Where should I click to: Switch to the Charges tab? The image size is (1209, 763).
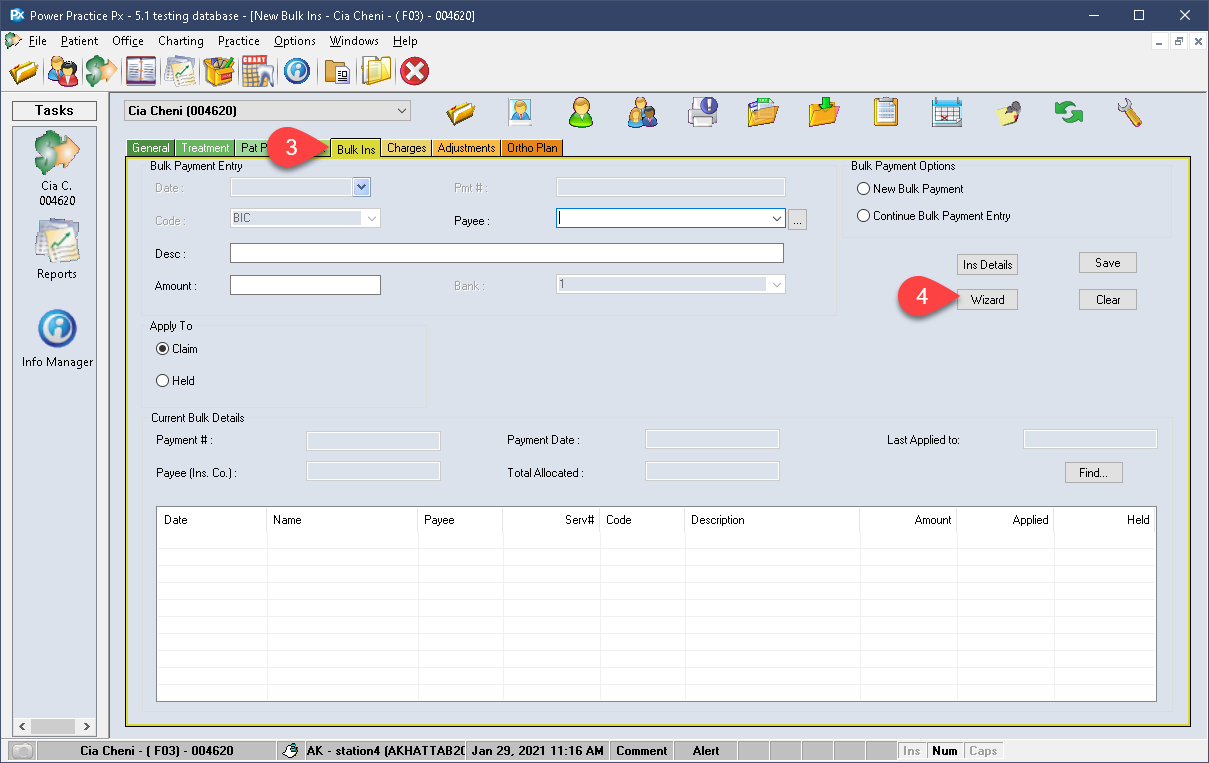click(x=407, y=148)
